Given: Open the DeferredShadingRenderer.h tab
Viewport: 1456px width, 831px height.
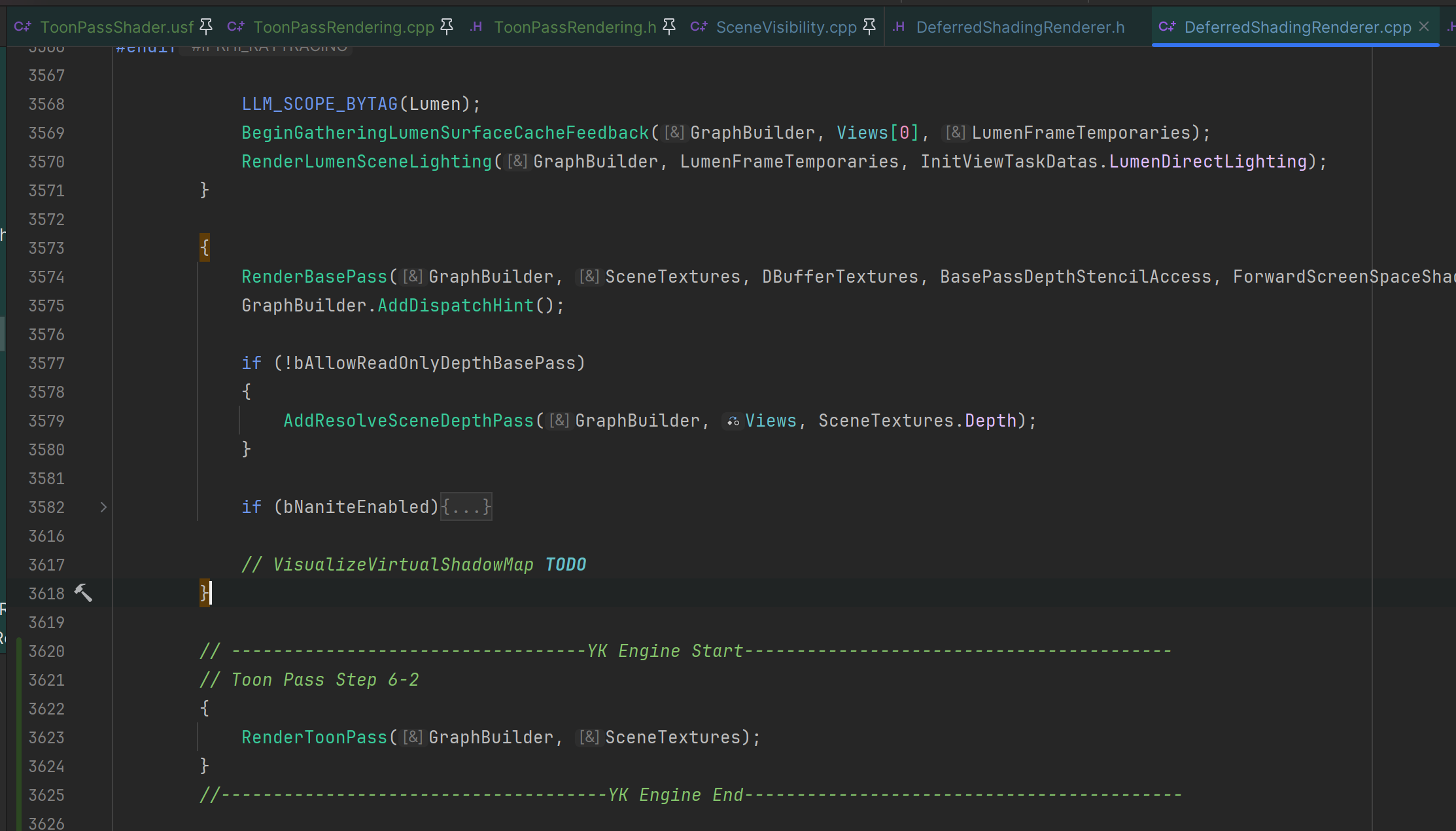Looking at the screenshot, I should coord(1020,27).
